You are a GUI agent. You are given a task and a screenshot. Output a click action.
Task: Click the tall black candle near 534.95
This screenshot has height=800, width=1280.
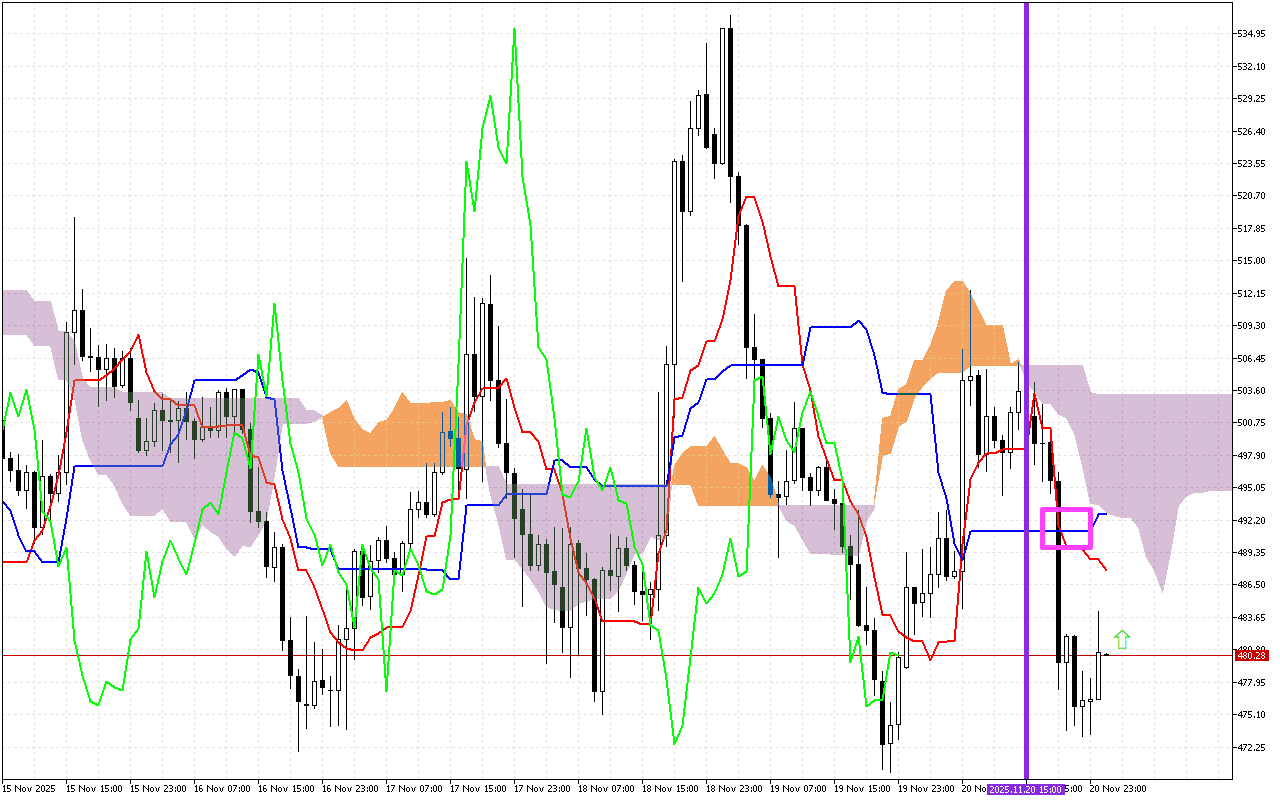pyautogui.click(x=731, y=100)
